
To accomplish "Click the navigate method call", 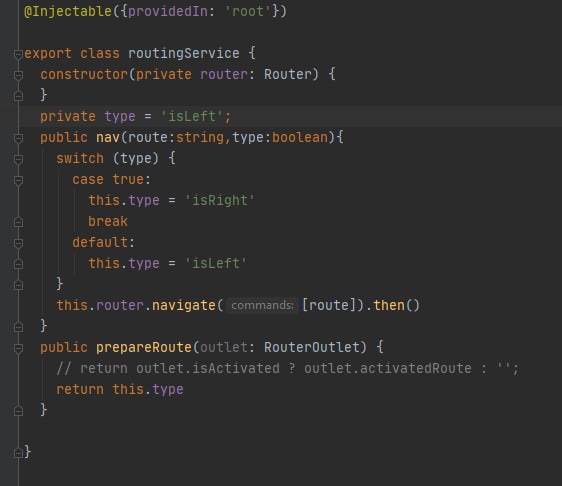I will click(x=184, y=305).
